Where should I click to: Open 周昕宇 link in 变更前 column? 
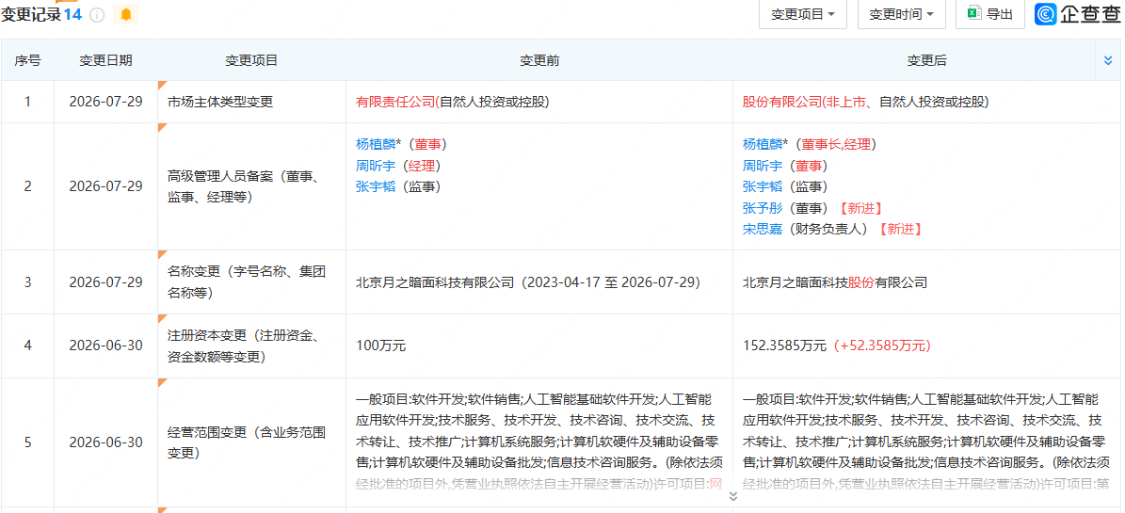coord(375,166)
